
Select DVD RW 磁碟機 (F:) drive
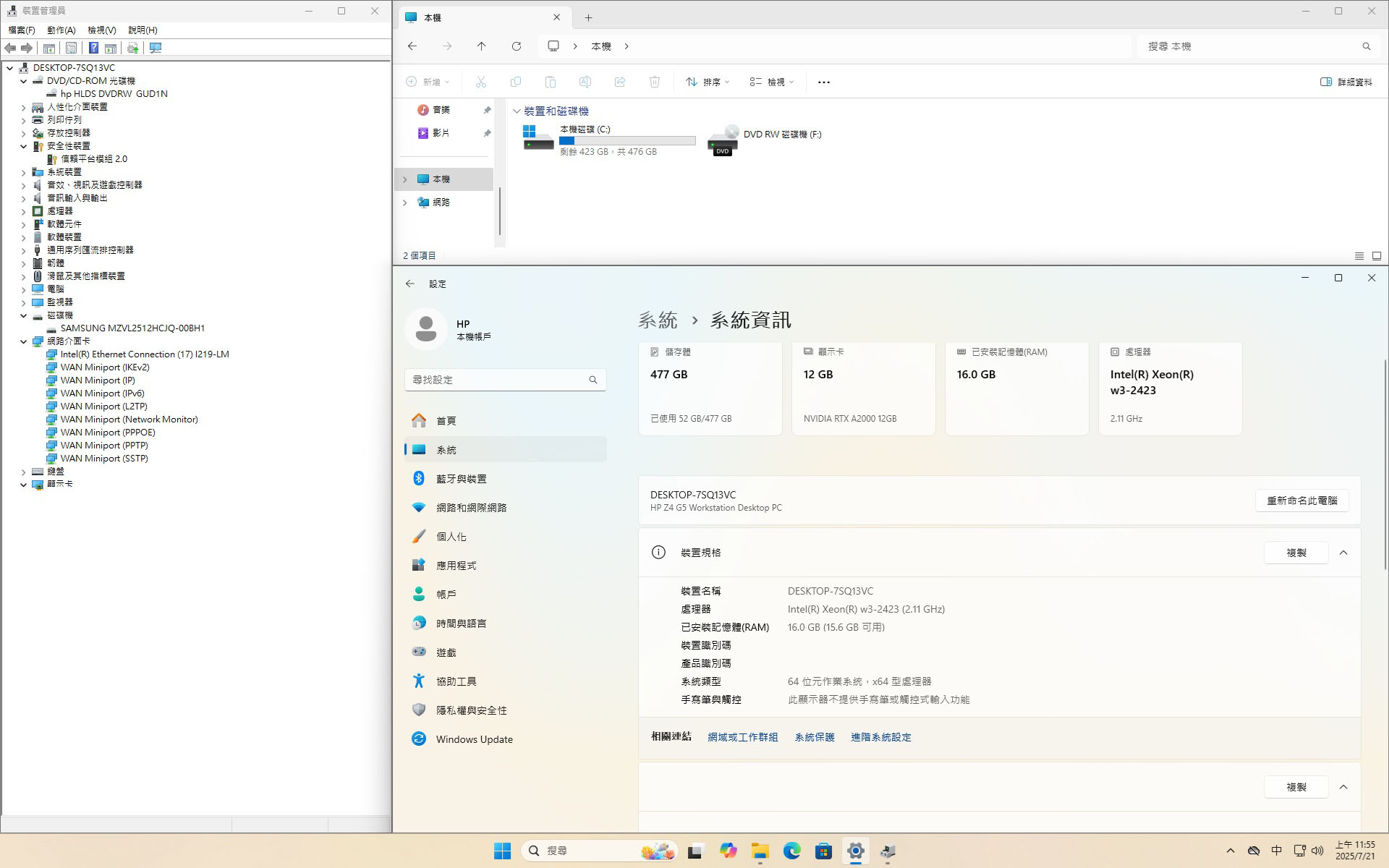point(765,140)
